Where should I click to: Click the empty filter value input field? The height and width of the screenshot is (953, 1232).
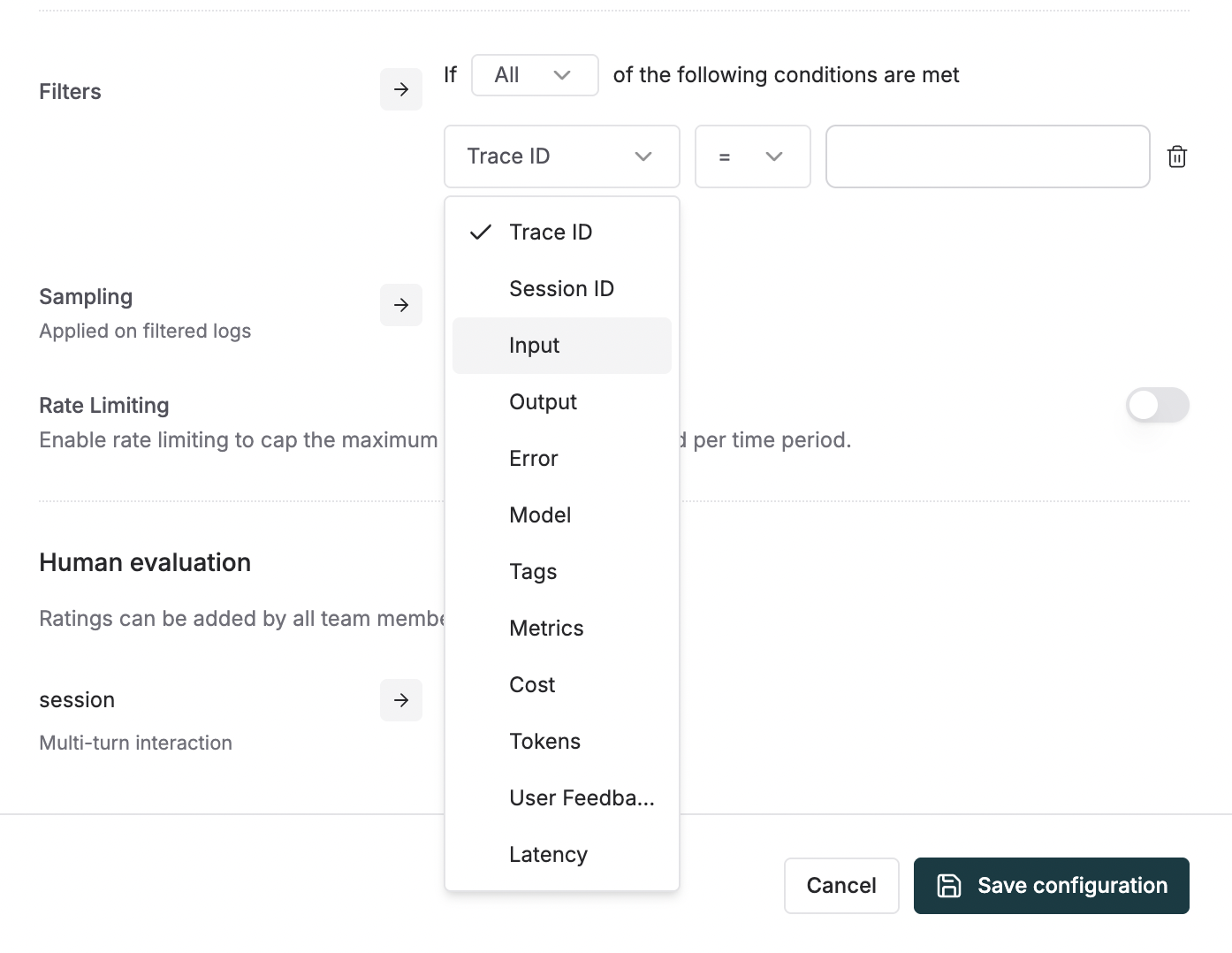[987, 156]
